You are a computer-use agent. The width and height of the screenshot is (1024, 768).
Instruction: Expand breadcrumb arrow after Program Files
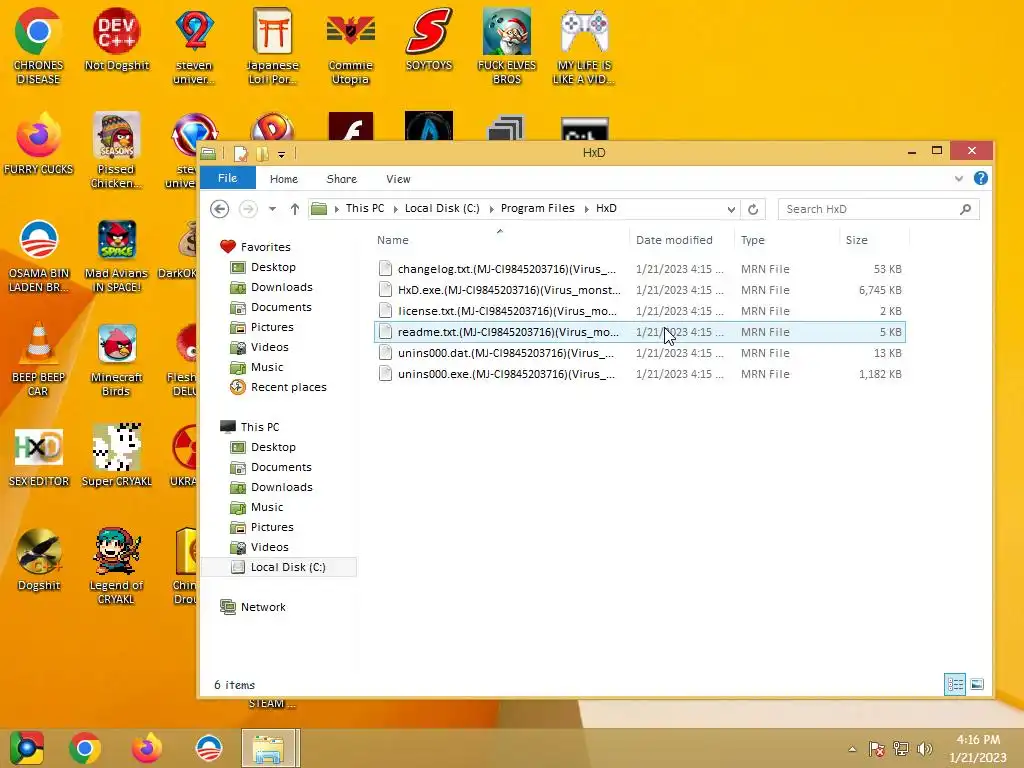click(x=586, y=209)
